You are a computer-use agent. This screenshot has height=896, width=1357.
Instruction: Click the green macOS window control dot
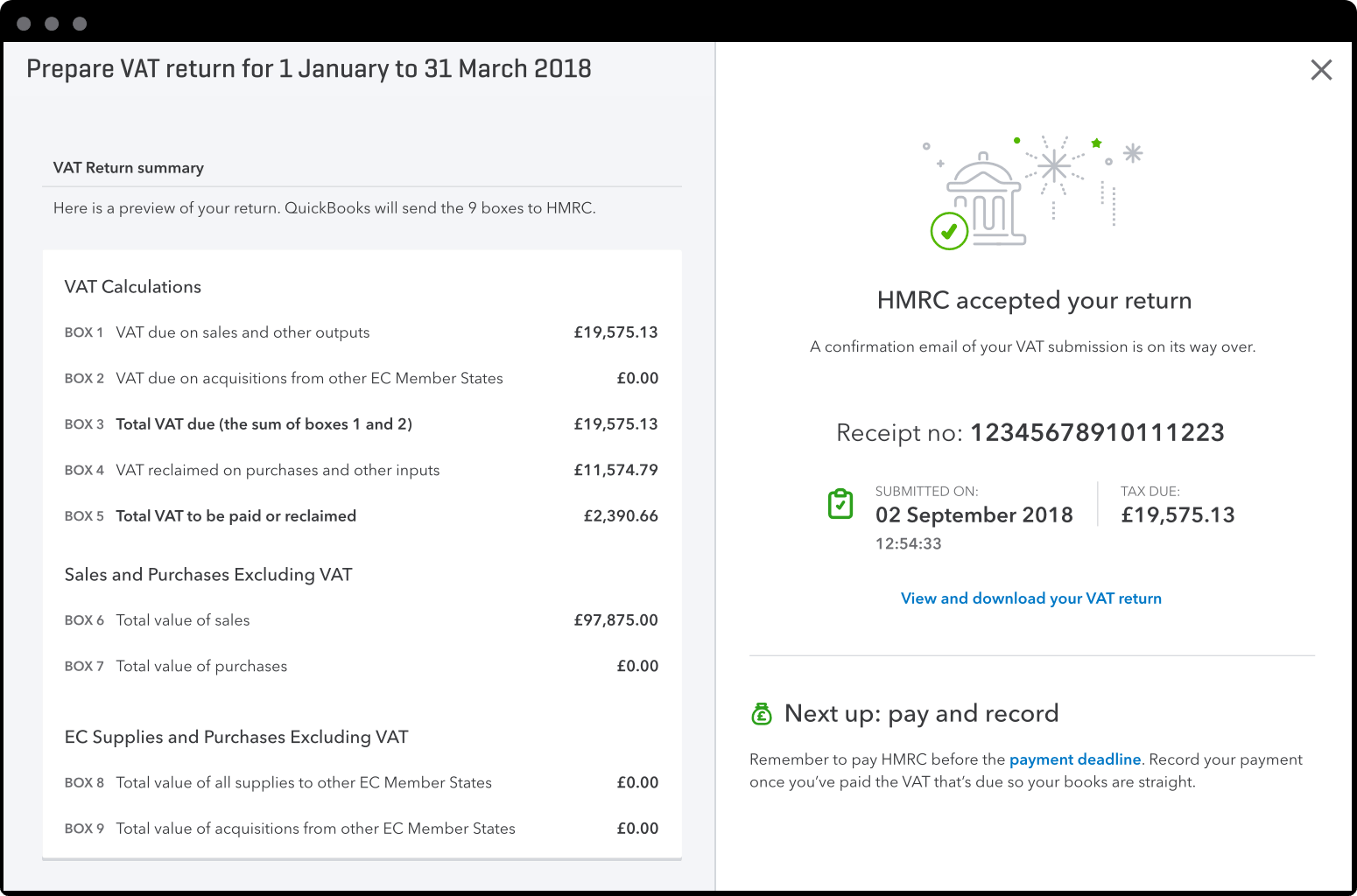tap(80, 23)
